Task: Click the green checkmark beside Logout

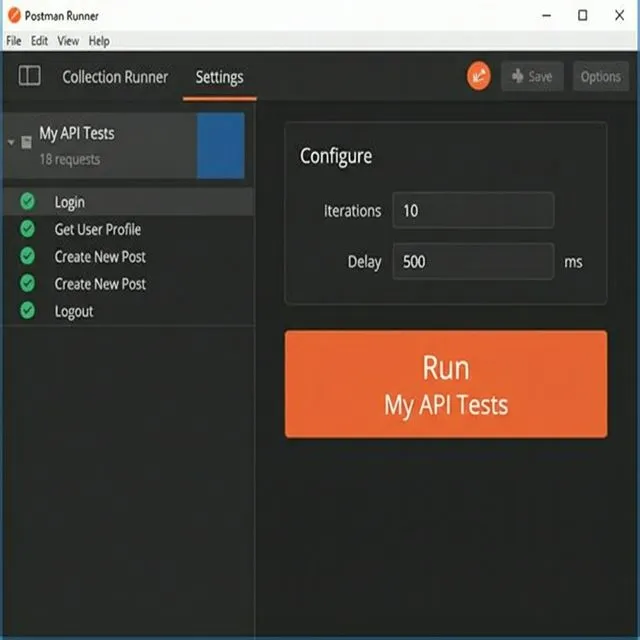Action: coord(27,311)
